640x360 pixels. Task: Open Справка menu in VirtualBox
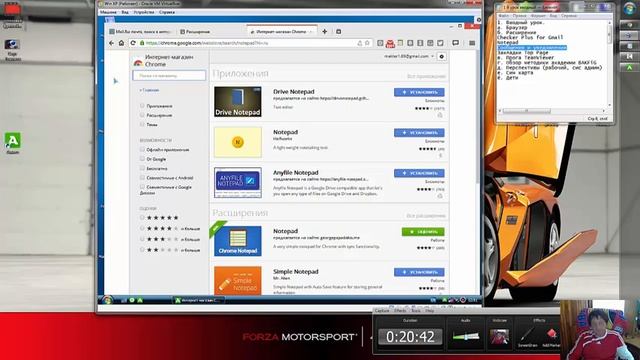(x=167, y=12)
